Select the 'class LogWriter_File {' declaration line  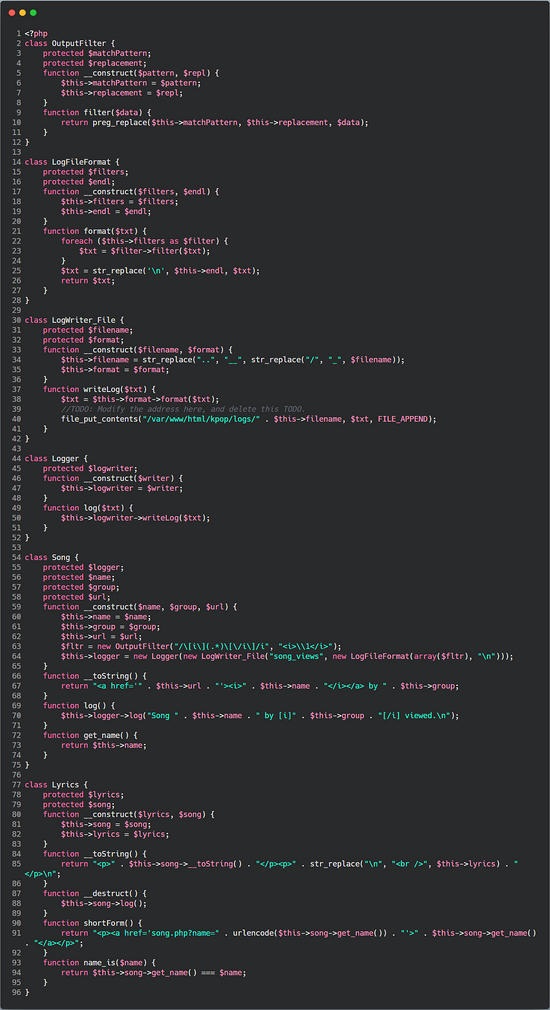tap(73, 320)
